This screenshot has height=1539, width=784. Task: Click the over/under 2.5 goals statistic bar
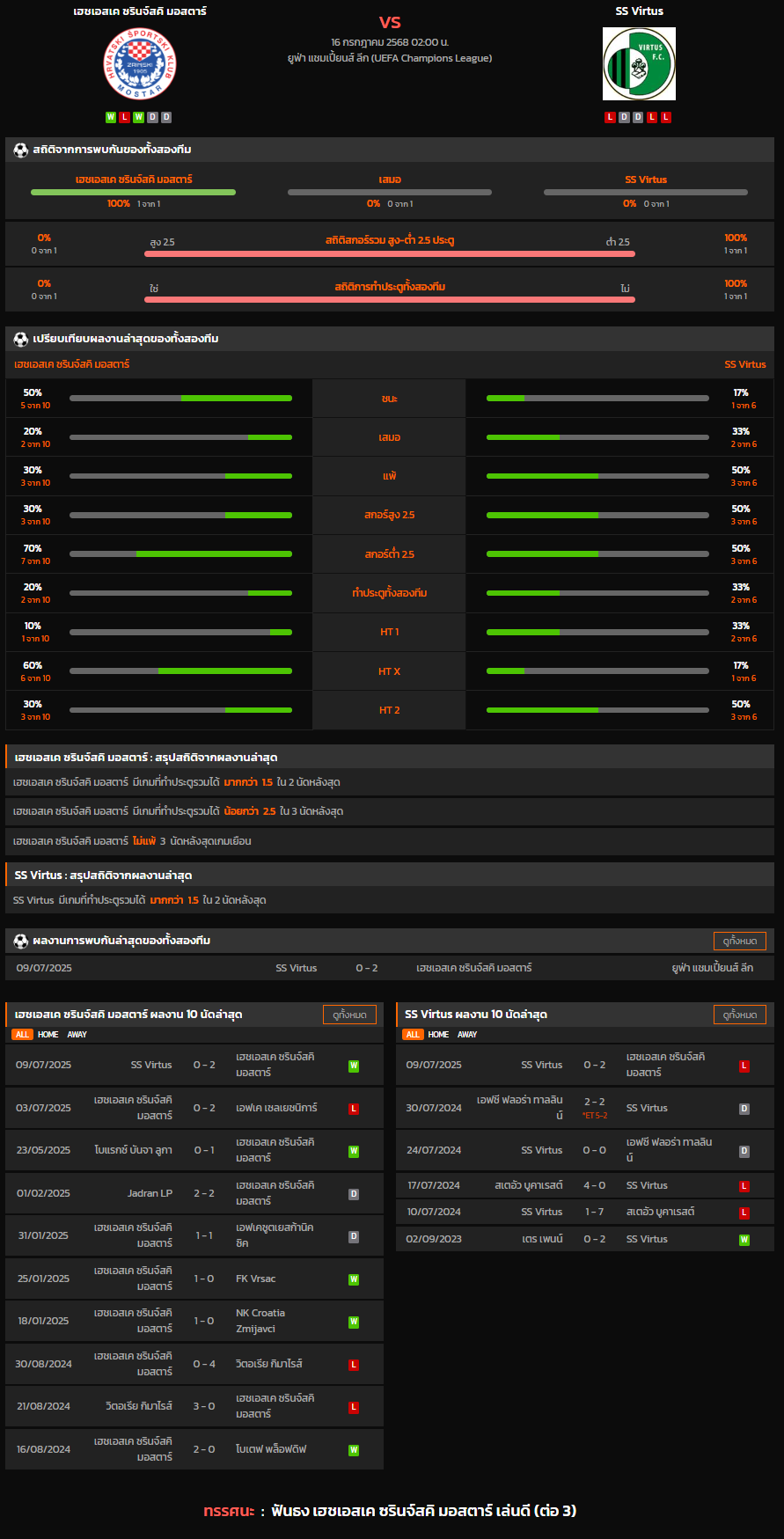[390, 254]
